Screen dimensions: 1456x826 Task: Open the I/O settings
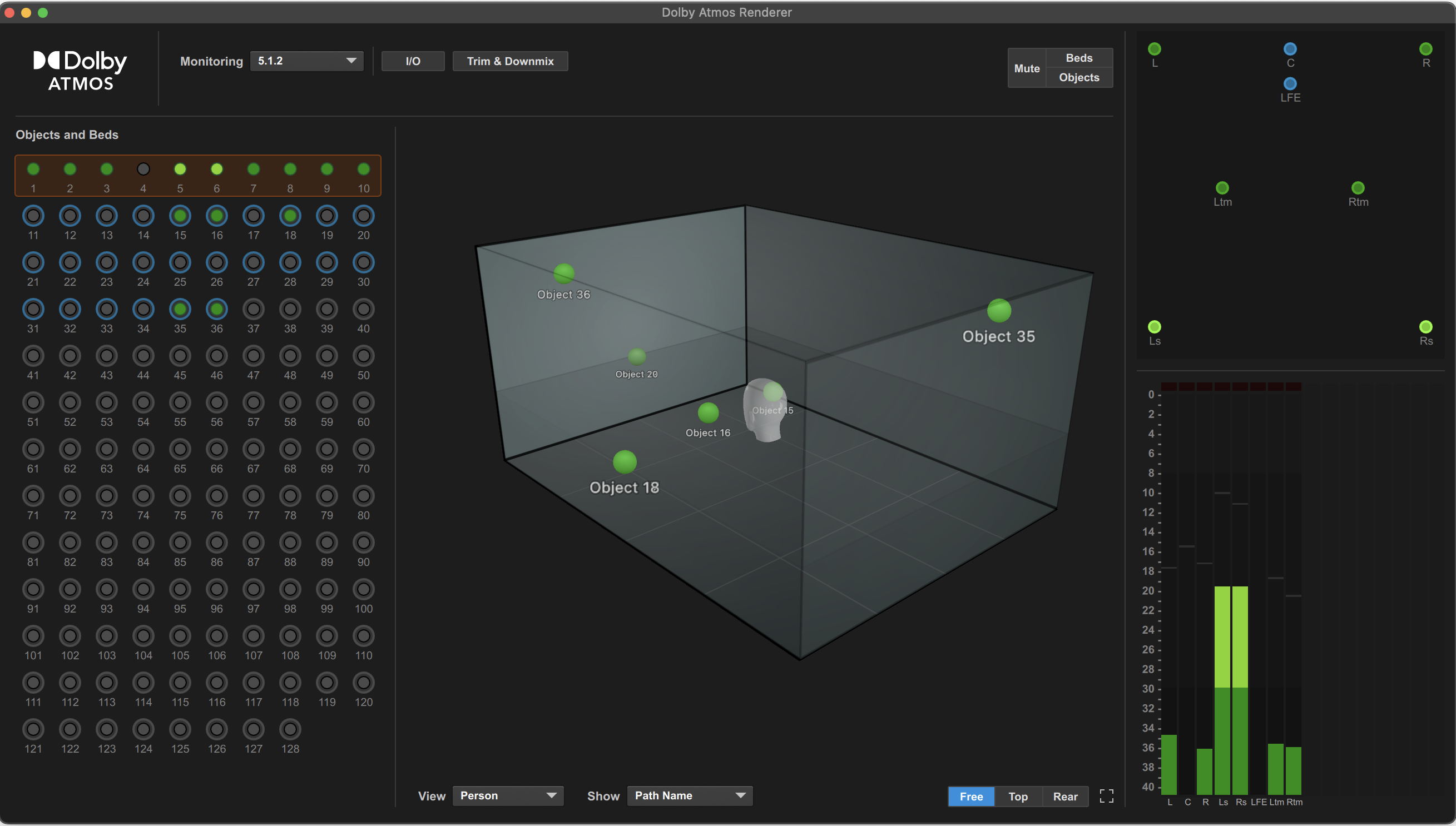(x=413, y=61)
